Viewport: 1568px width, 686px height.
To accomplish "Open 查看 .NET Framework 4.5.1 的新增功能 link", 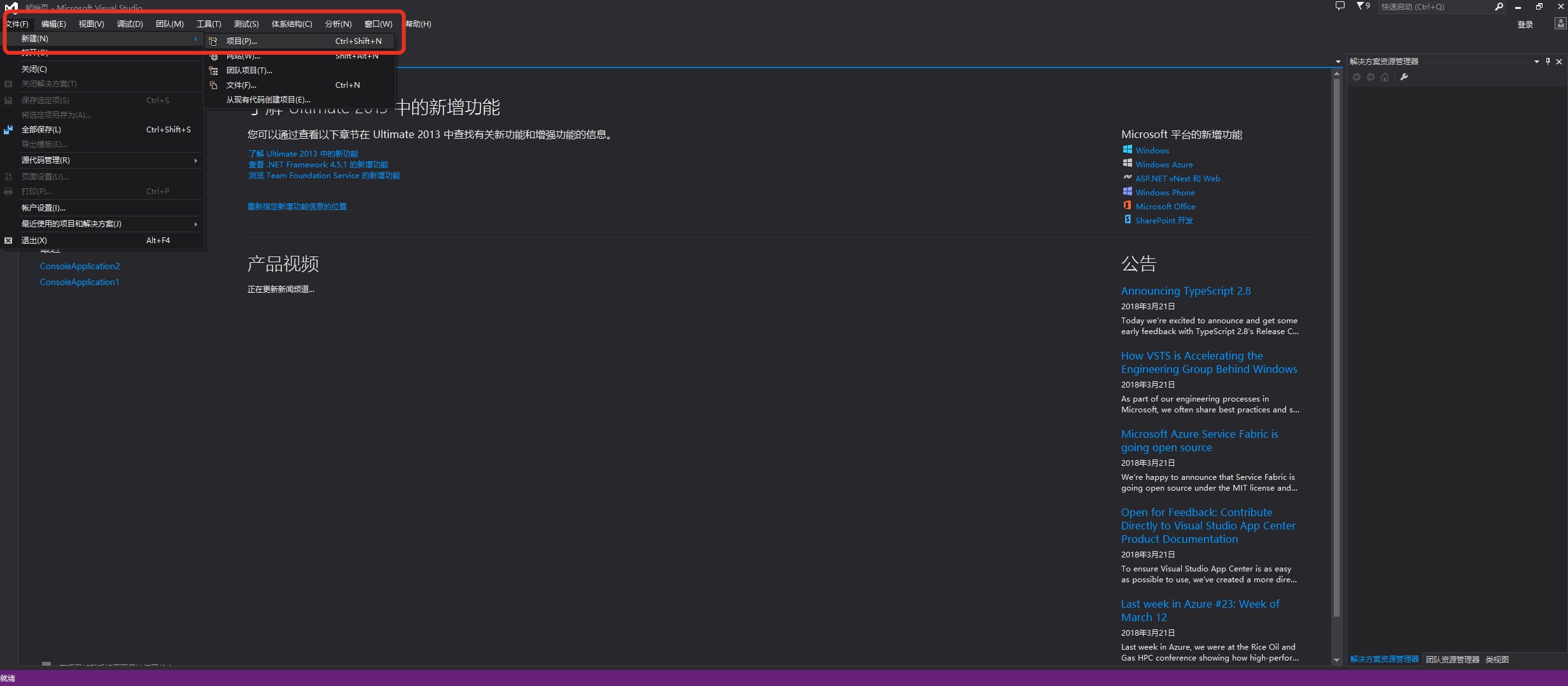I will click(318, 165).
